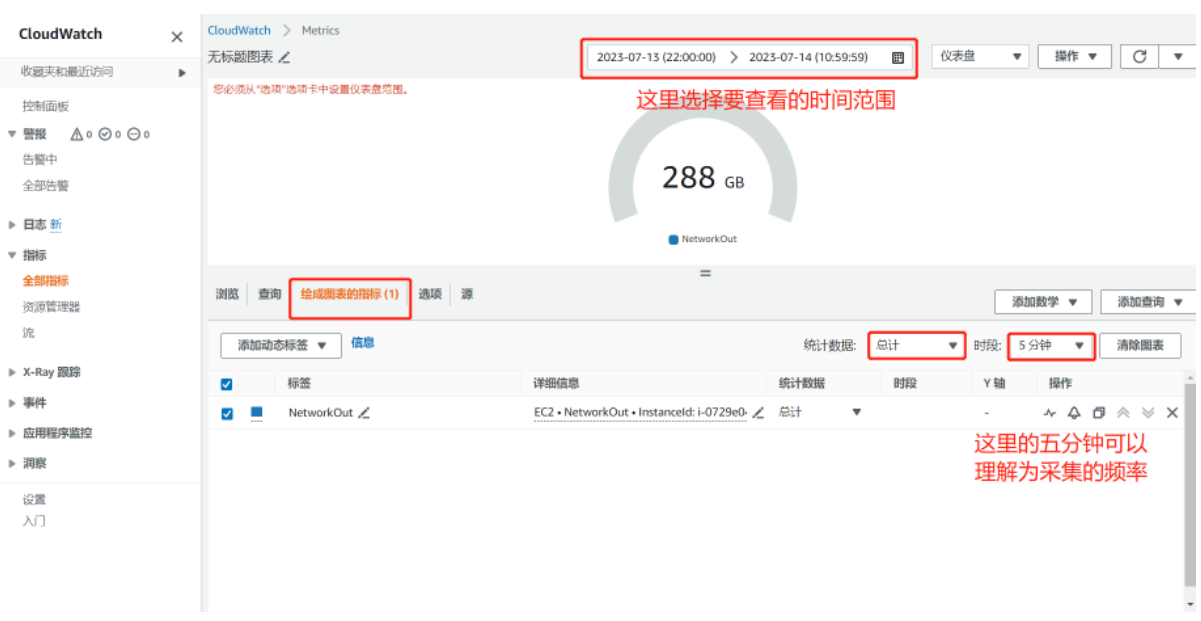Select the 绘成图表的指标 (1) tab
Screen dimensions: 1201x621
coord(350,294)
